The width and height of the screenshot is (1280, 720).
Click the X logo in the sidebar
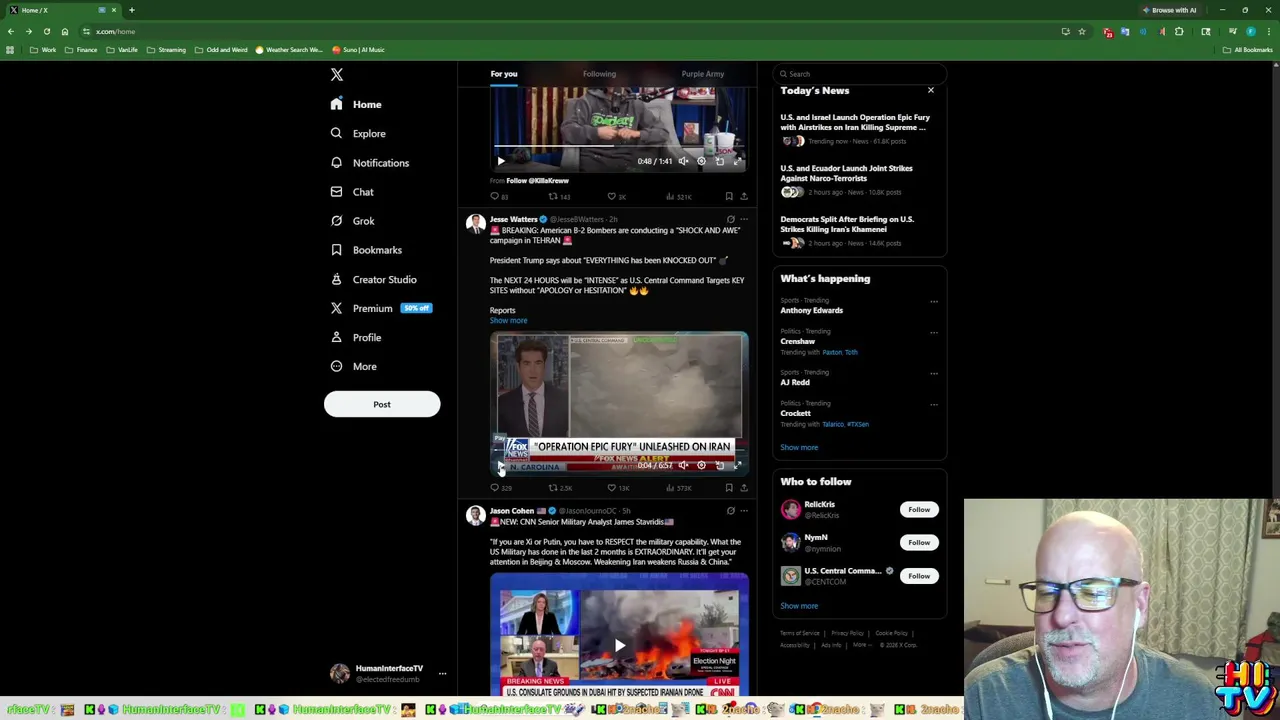click(x=337, y=75)
